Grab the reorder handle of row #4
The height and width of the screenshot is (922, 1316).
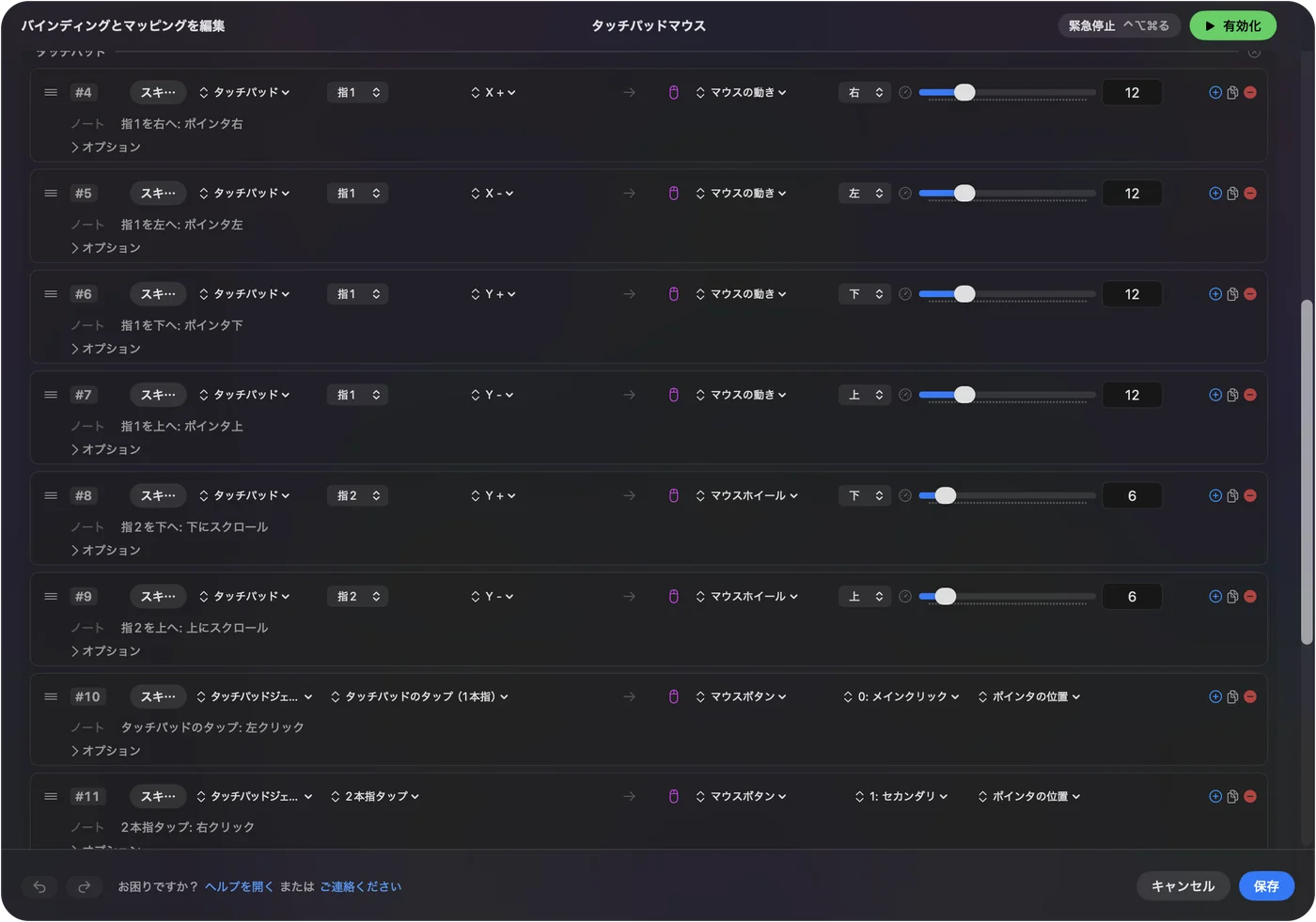[x=51, y=92]
